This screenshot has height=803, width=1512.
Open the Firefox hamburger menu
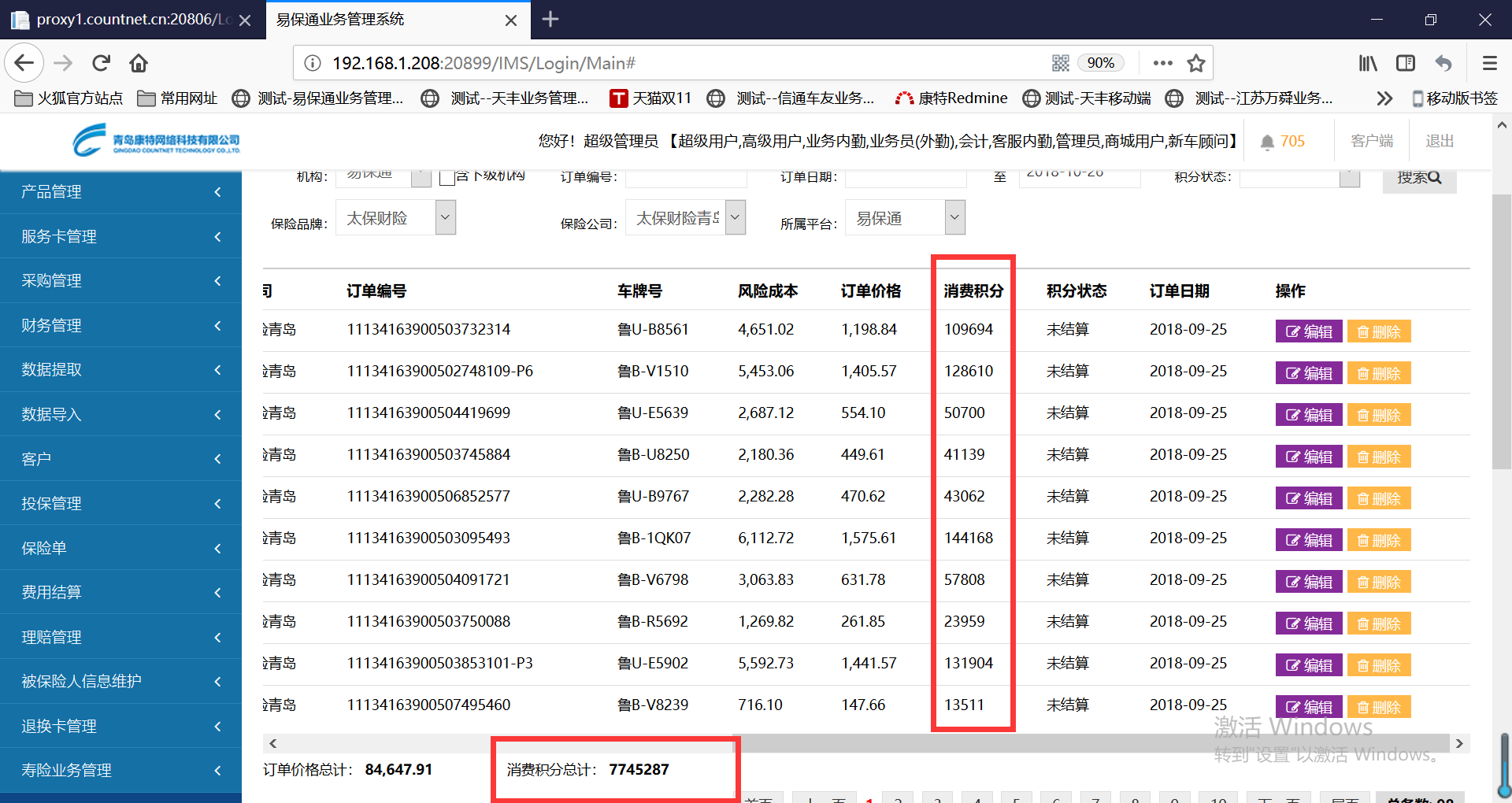coord(1489,63)
